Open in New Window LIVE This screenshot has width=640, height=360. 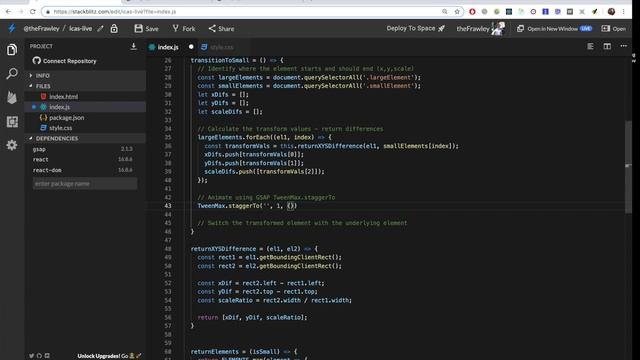pos(554,29)
